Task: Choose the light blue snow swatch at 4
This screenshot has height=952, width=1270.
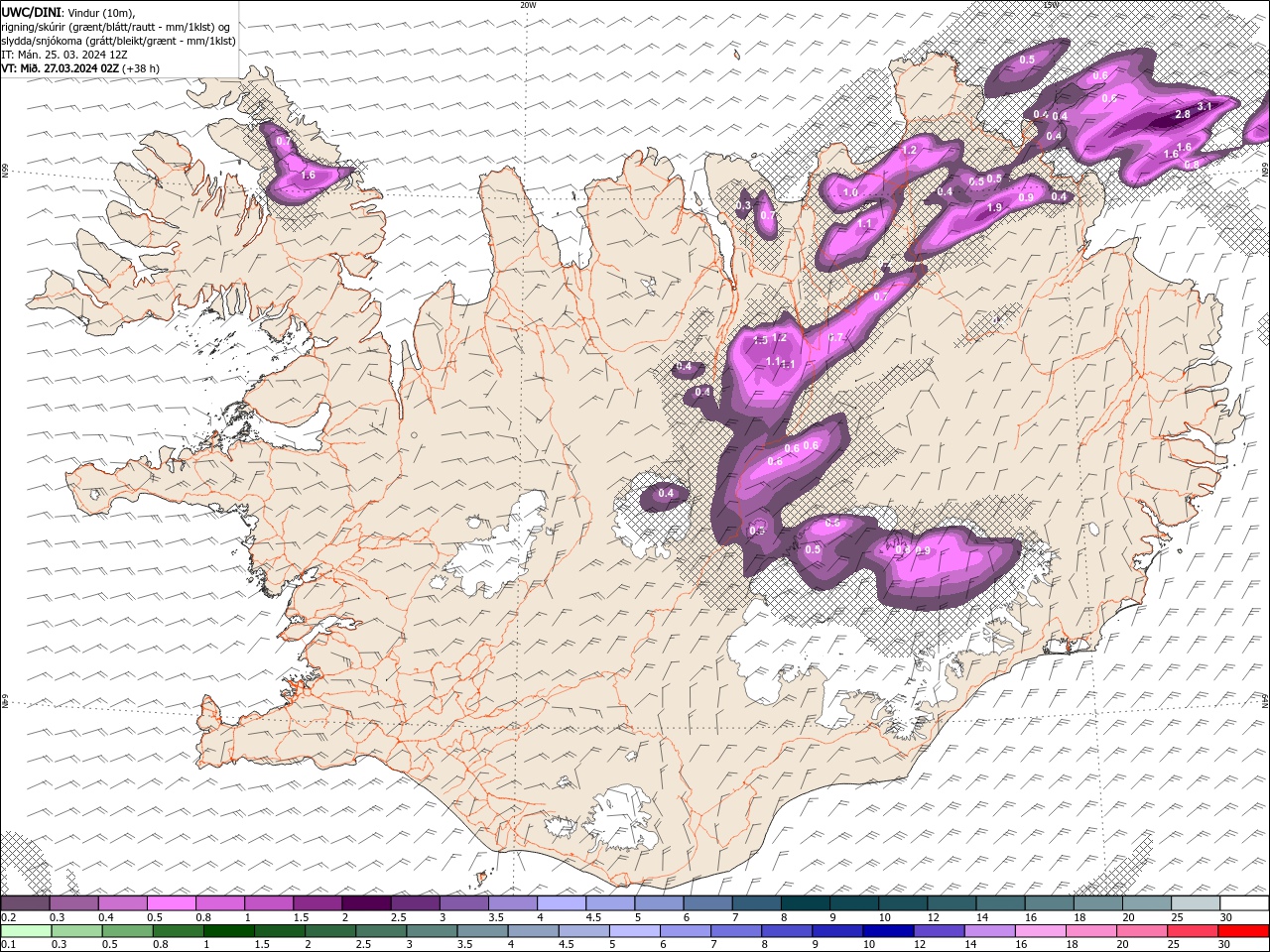Action: tap(561, 903)
